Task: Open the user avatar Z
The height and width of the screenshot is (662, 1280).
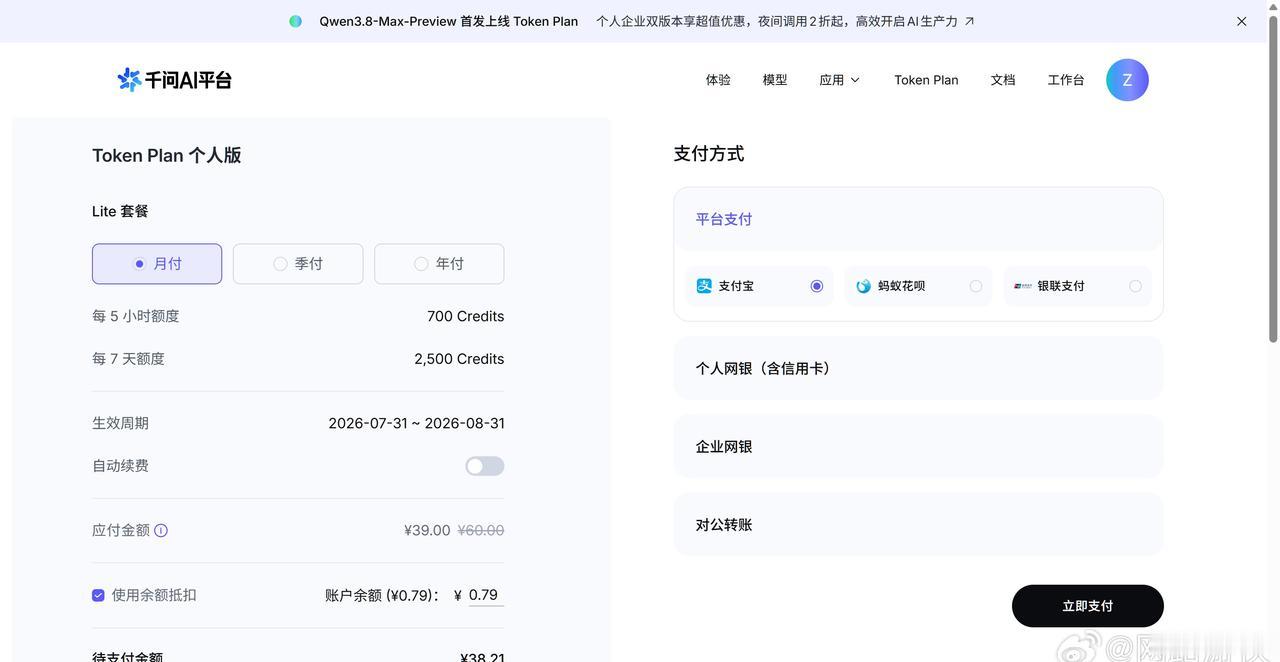Action: click(x=1127, y=80)
